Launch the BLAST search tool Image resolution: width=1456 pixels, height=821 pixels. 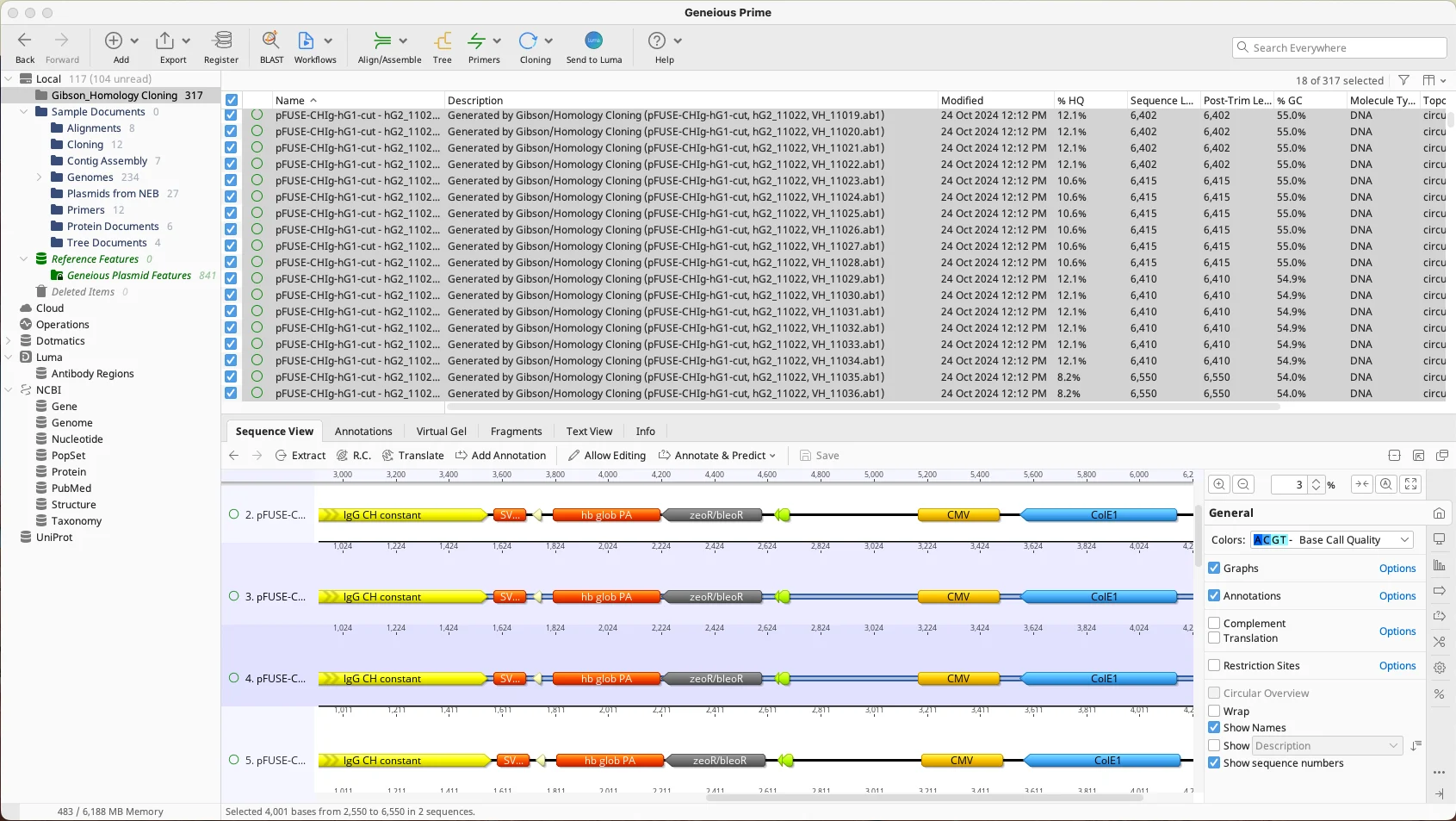point(271,40)
